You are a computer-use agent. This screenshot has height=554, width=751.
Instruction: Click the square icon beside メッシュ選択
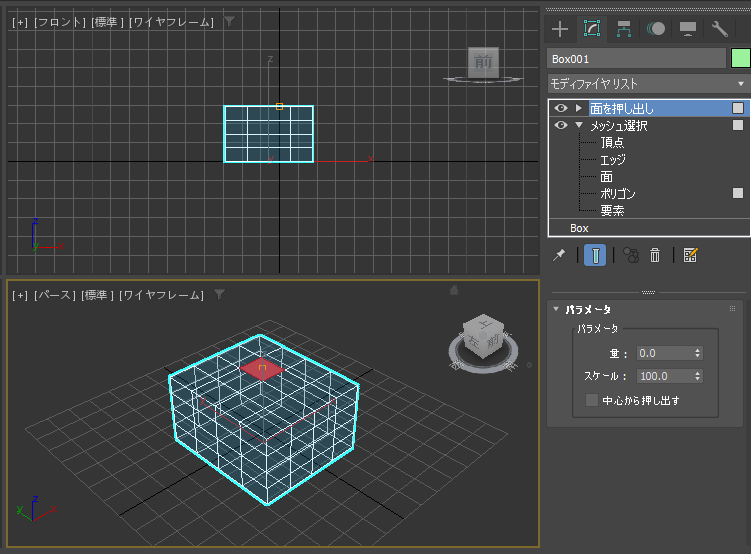pyautogui.click(x=738, y=125)
